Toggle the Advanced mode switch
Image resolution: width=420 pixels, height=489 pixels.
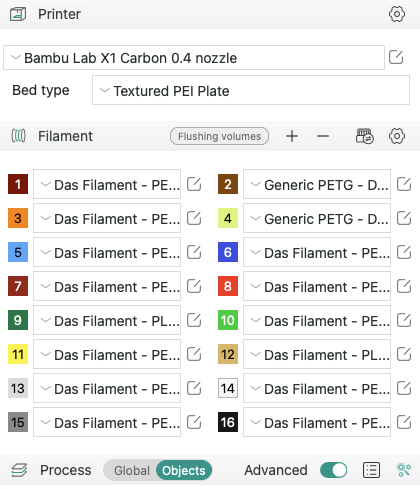point(333,470)
